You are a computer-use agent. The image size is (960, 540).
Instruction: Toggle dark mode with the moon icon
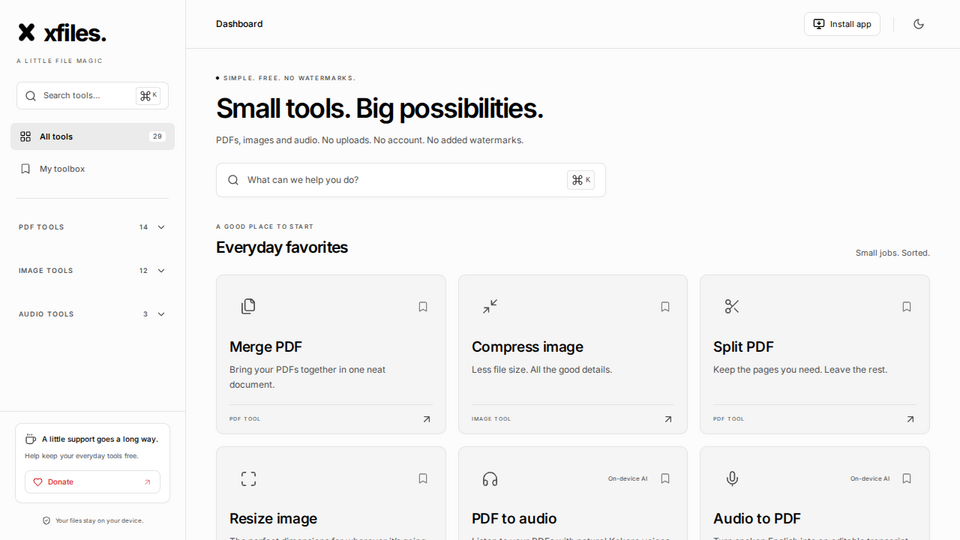tap(918, 24)
